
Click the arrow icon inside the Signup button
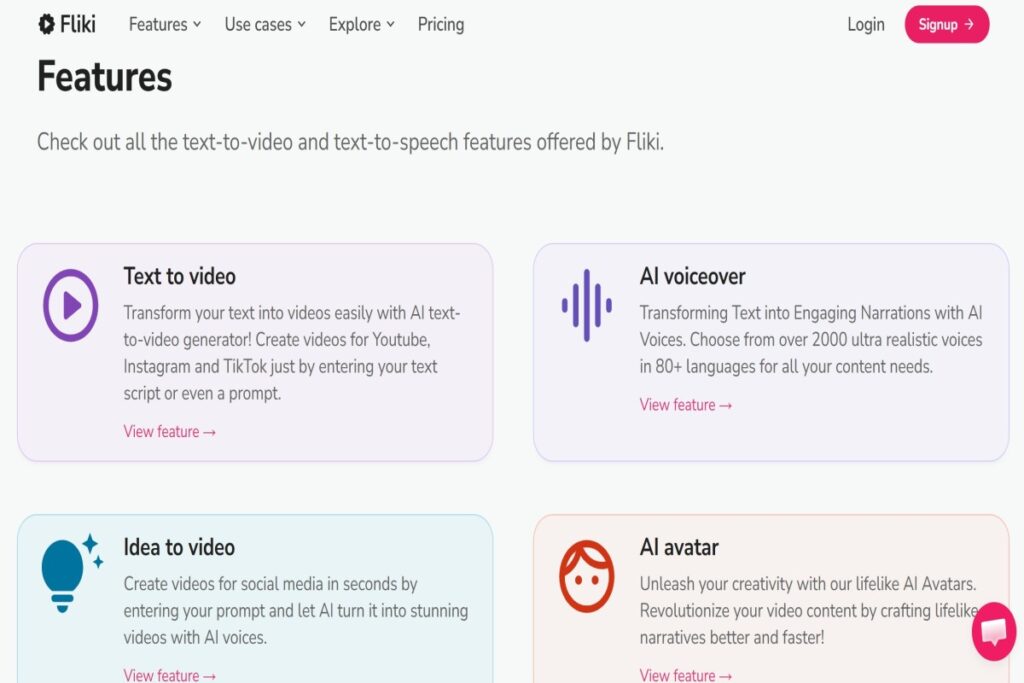pos(967,24)
